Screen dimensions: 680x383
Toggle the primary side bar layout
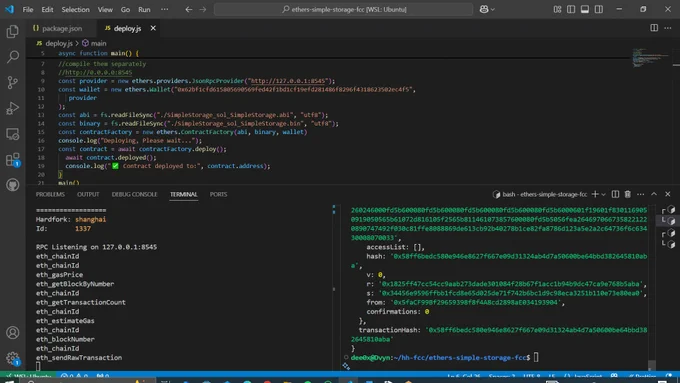pos(571,9)
